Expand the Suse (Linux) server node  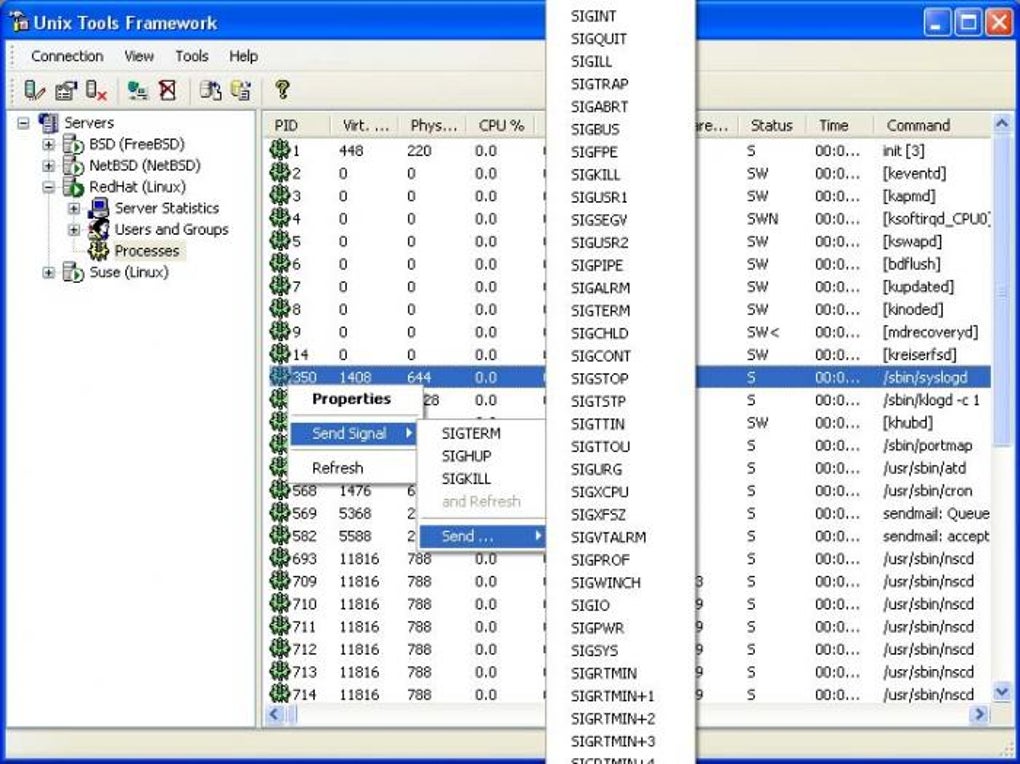point(49,273)
